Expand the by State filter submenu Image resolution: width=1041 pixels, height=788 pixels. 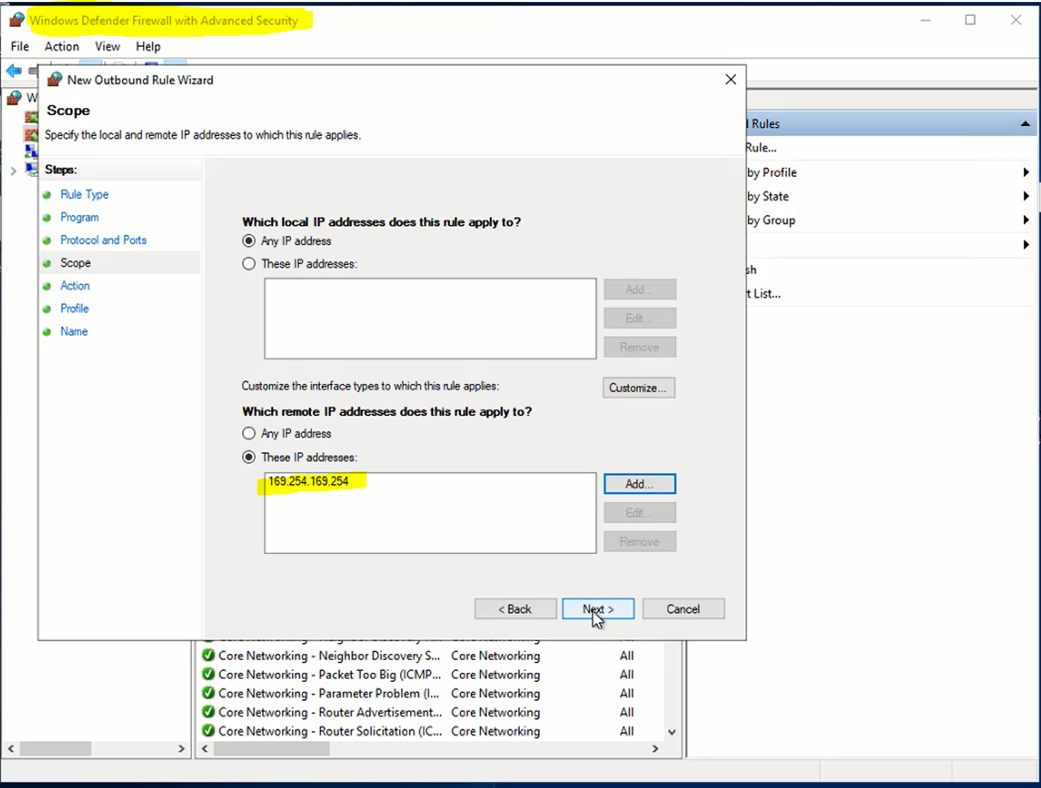[x=1026, y=197]
